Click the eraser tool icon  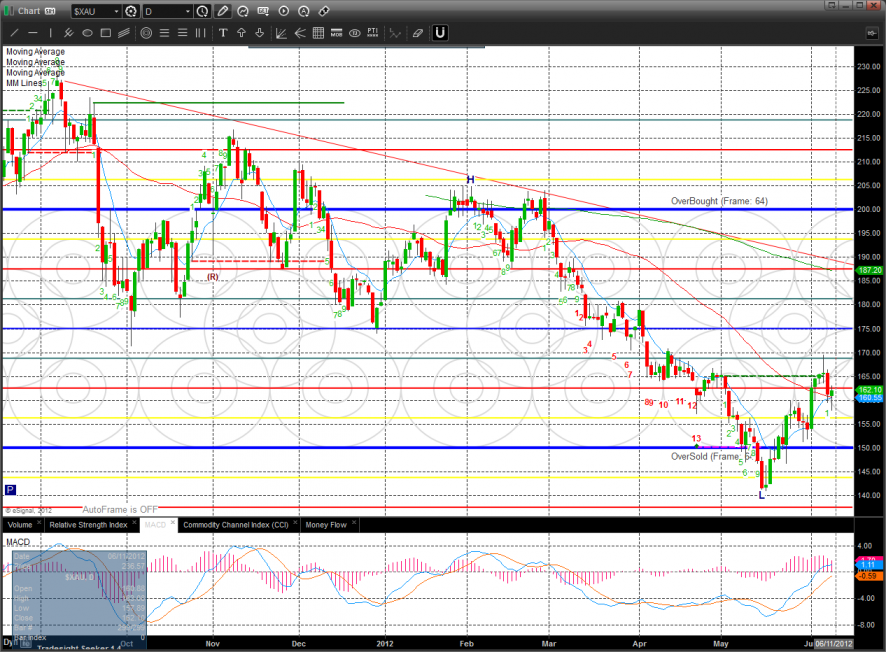coord(417,33)
